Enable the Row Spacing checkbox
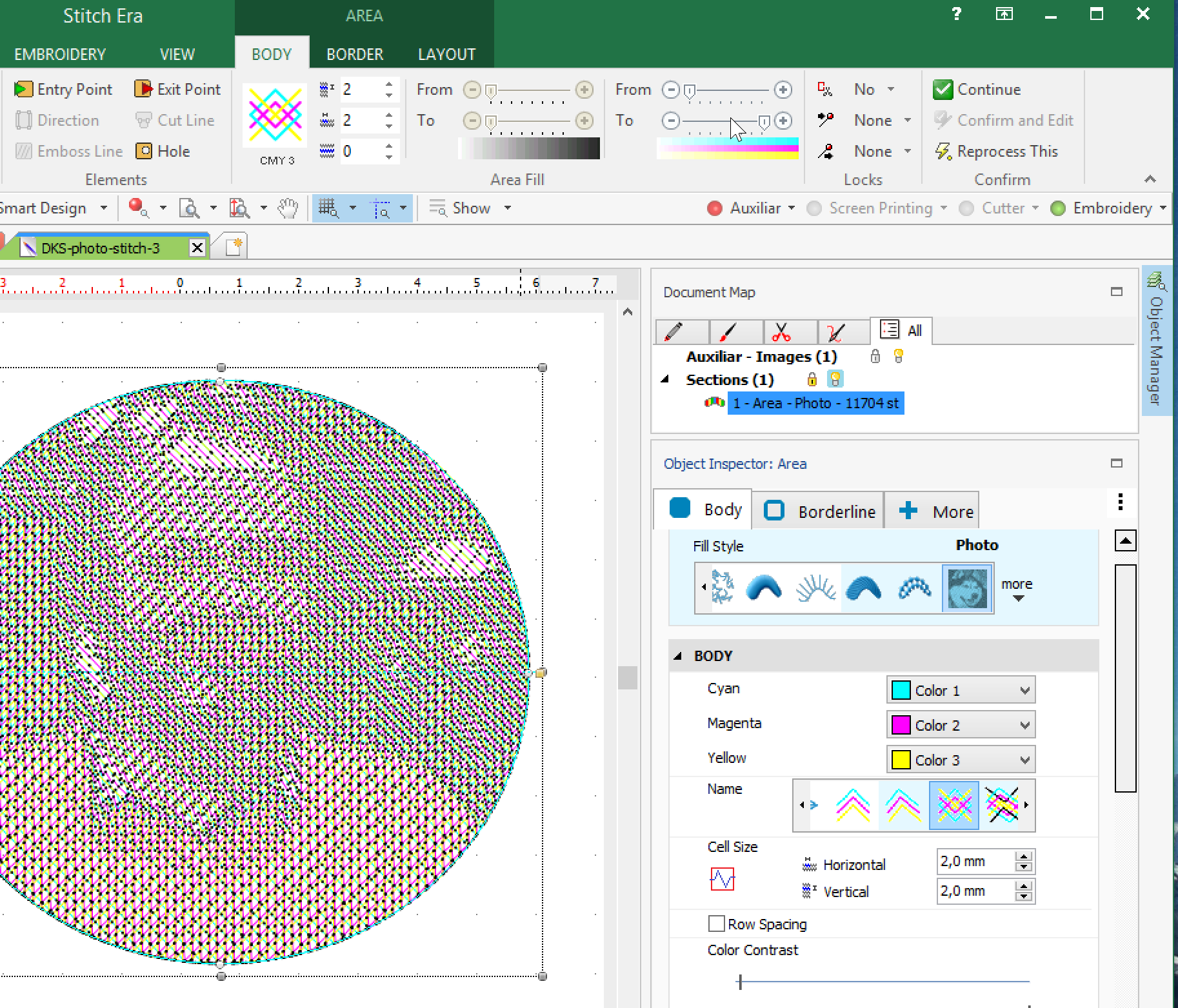The image size is (1178, 1008). (x=716, y=924)
